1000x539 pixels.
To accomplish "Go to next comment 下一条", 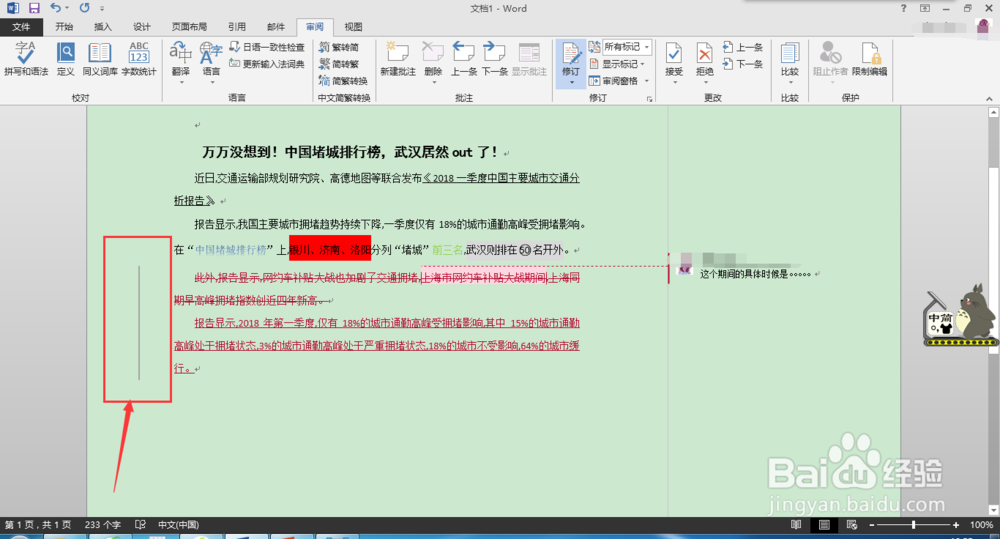I will 494,59.
